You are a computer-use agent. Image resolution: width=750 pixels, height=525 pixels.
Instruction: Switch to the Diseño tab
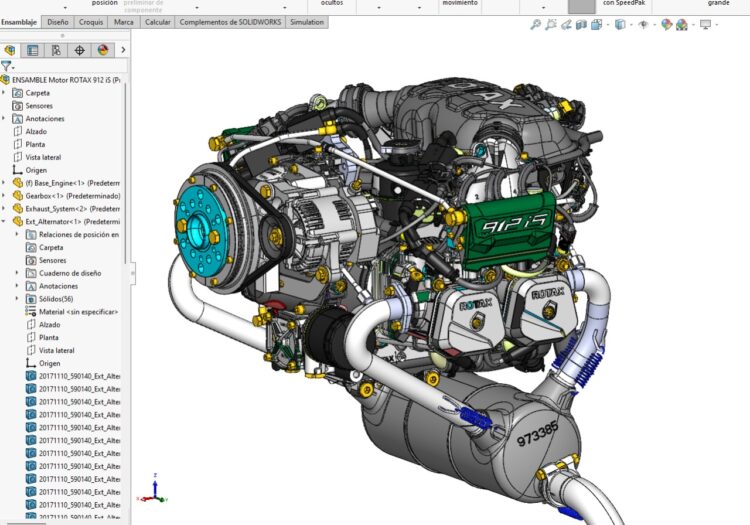point(58,22)
